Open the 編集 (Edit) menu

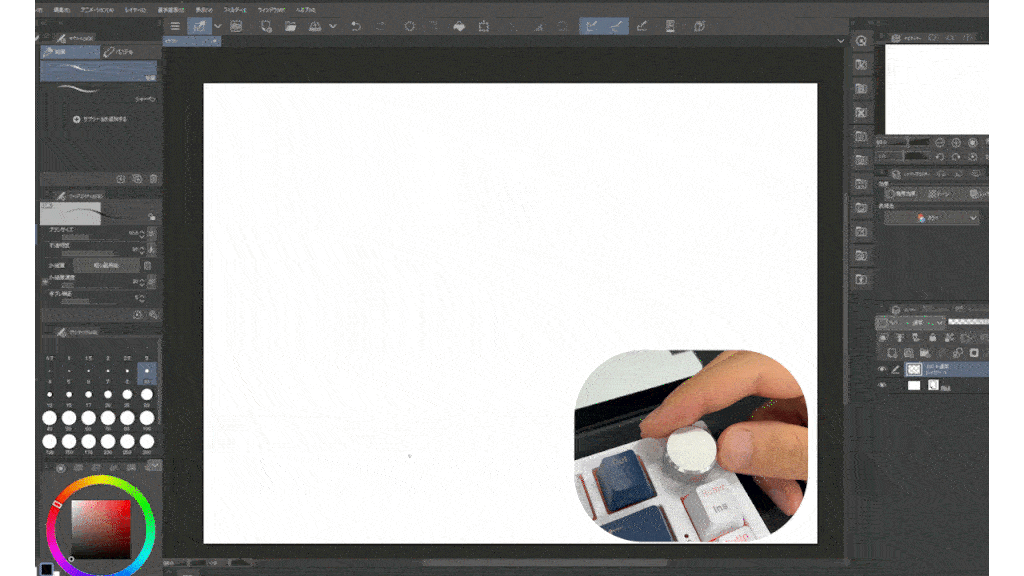point(62,10)
